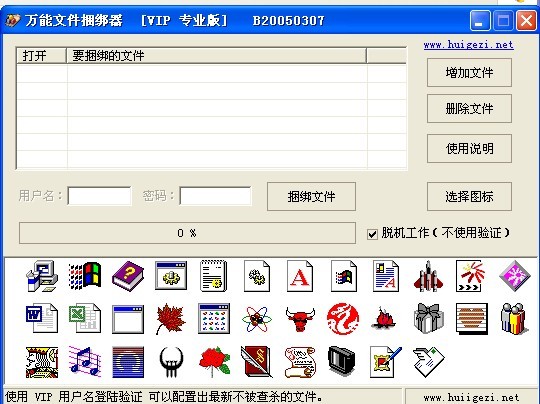Viewport: 540px width, 404px height.
Task: Click the 0 % progress bar
Action: [187, 233]
